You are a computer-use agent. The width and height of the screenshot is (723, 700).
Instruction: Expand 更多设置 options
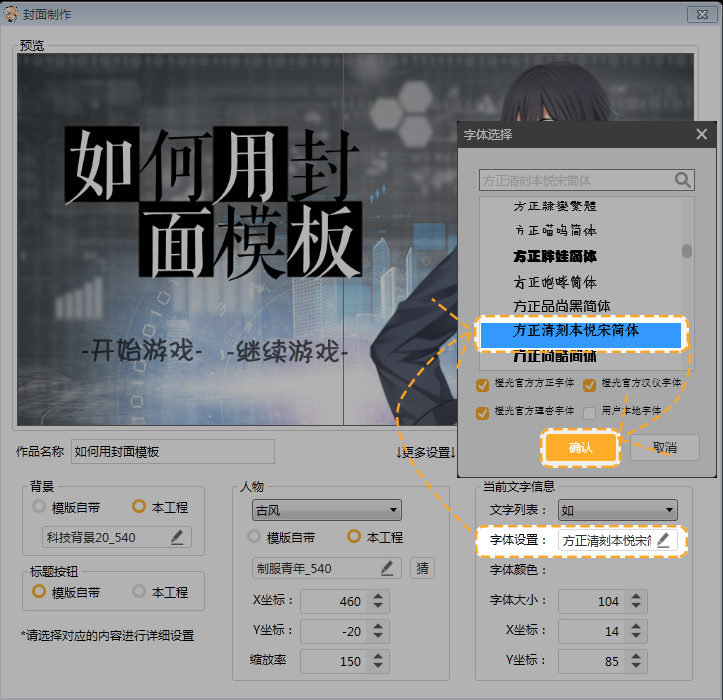(x=426, y=452)
